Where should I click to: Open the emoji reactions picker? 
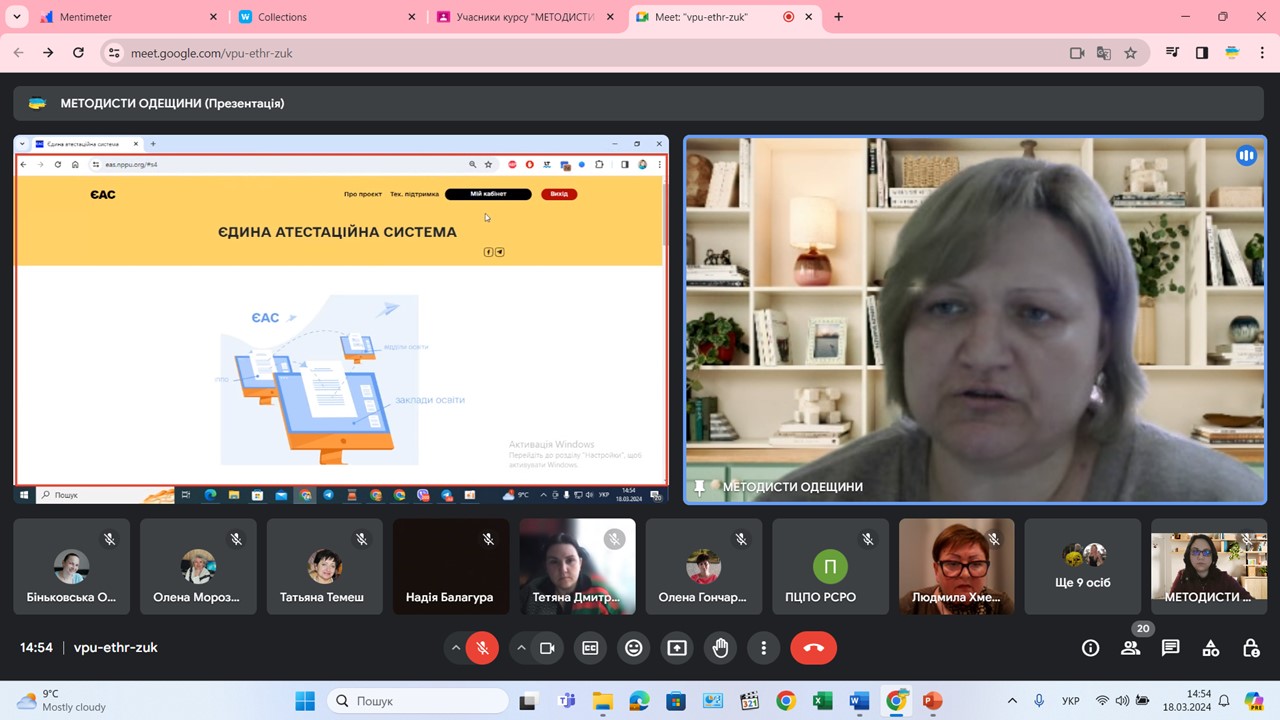[634, 648]
